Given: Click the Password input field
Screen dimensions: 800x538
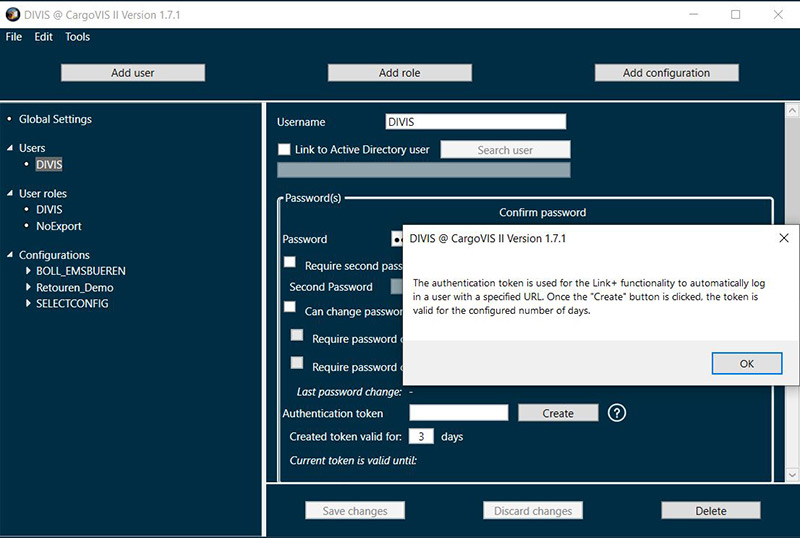Looking at the screenshot, I should click(397, 239).
